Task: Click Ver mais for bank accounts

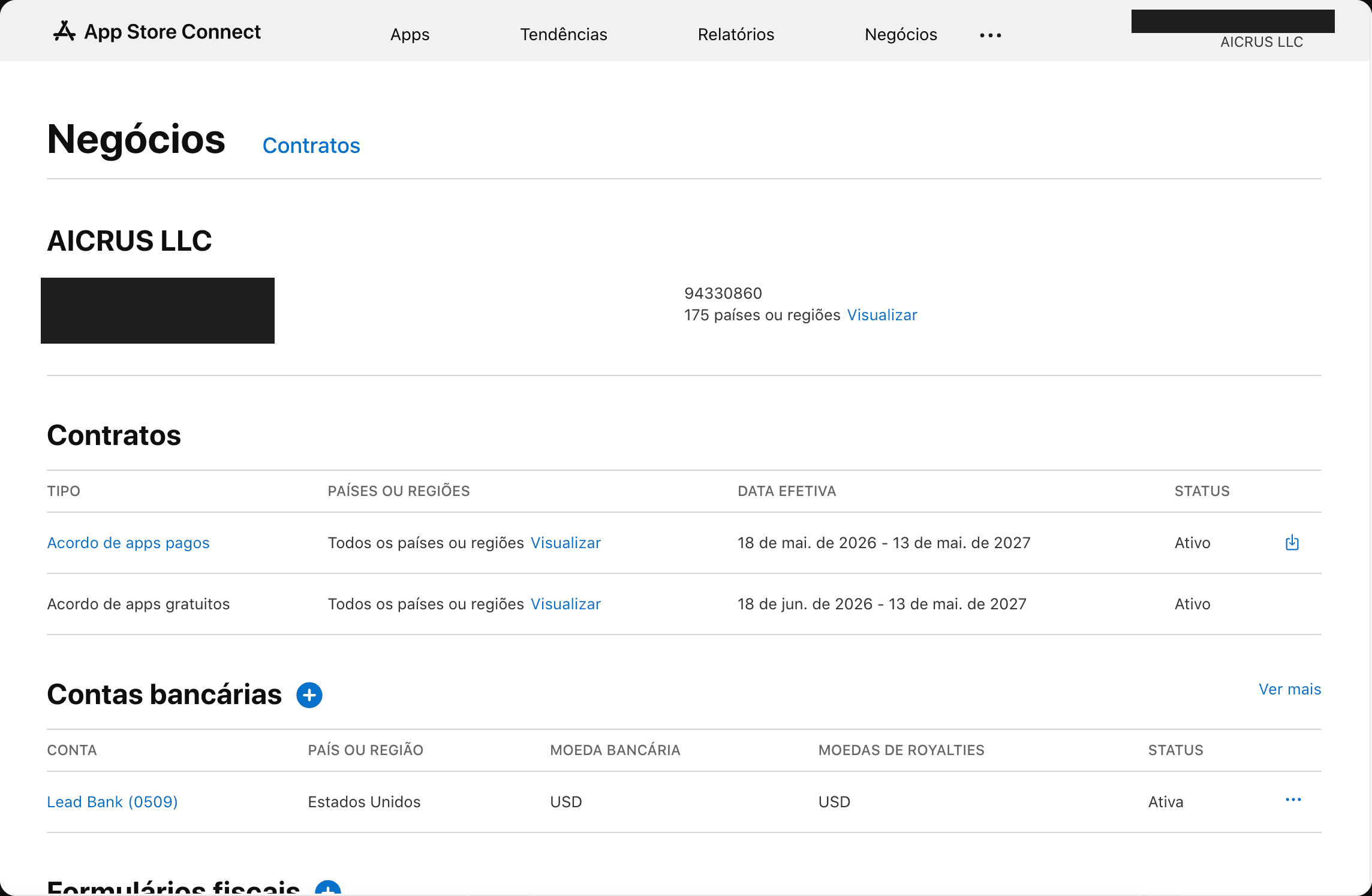Action: pyautogui.click(x=1290, y=689)
